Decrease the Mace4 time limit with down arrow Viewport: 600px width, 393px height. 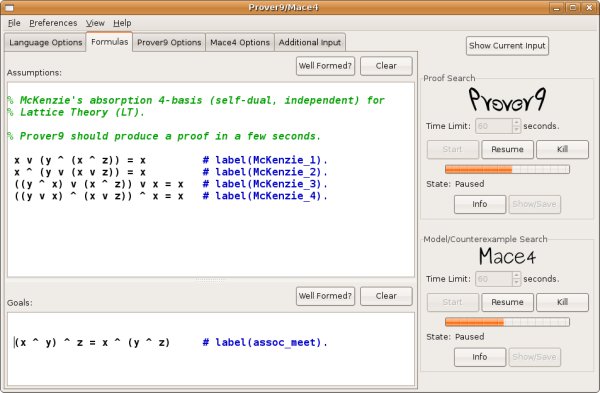point(517,282)
